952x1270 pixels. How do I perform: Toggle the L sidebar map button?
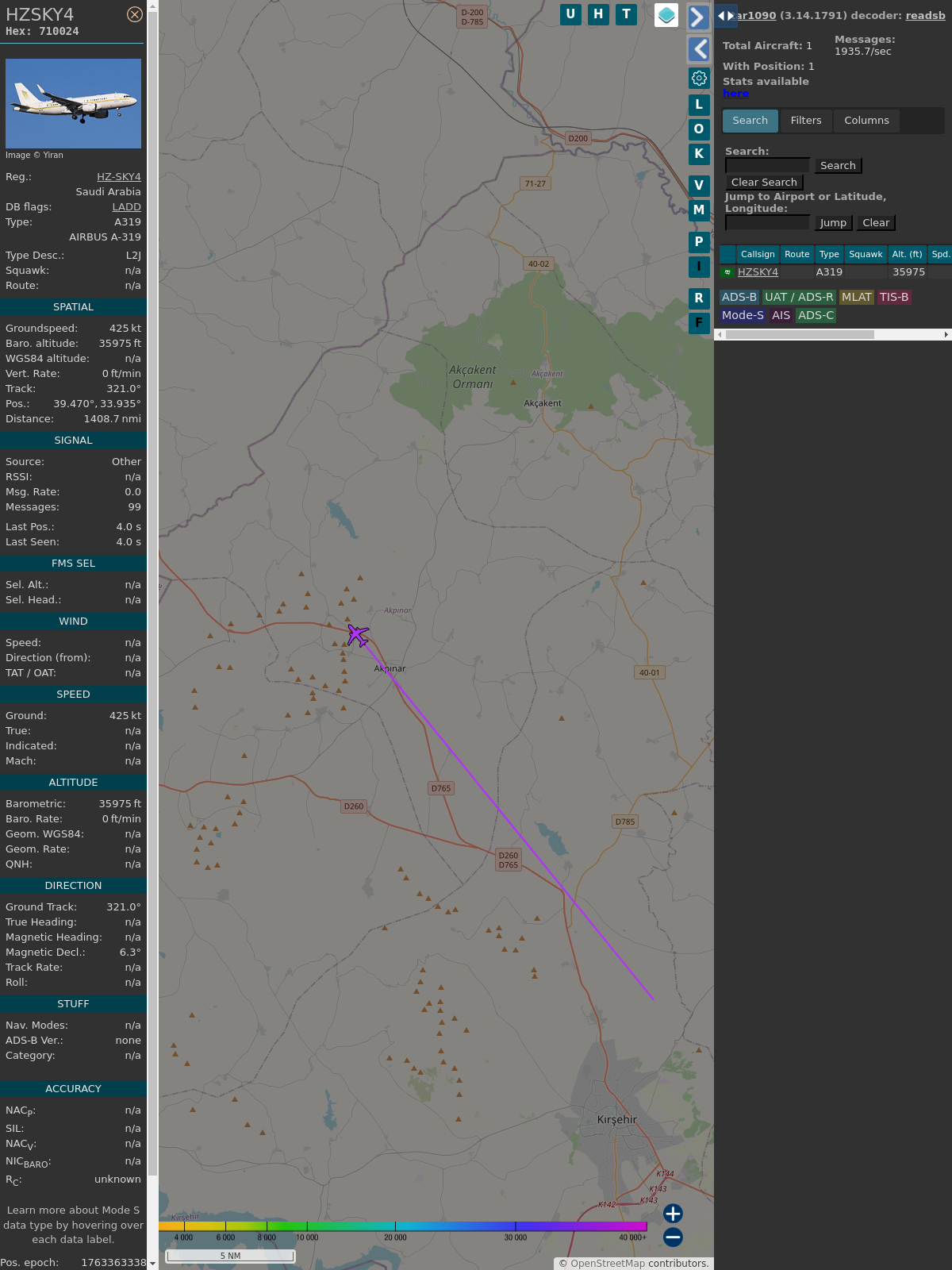pyautogui.click(x=699, y=104)
